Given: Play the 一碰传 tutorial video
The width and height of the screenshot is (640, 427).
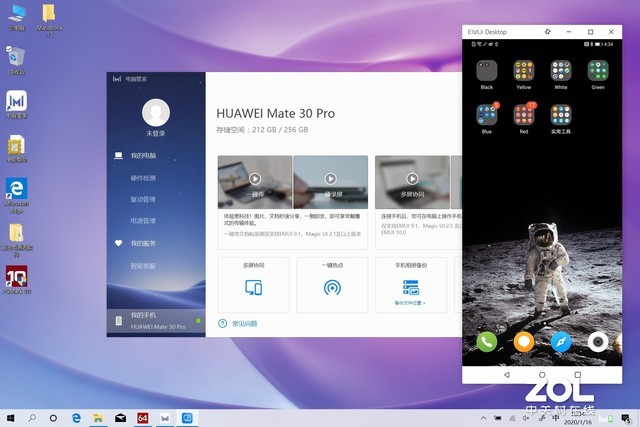Looking at the screenshot, I should coord(255,178).
